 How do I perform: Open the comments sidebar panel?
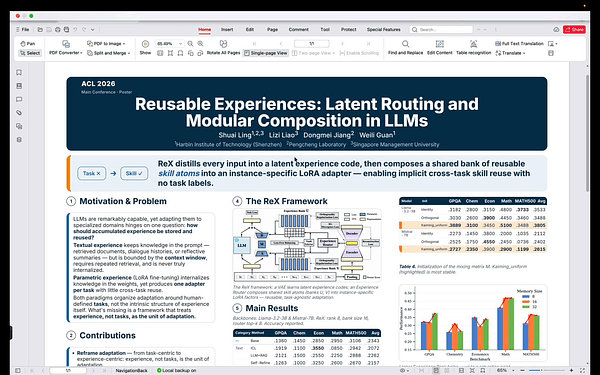pos(19,99)
